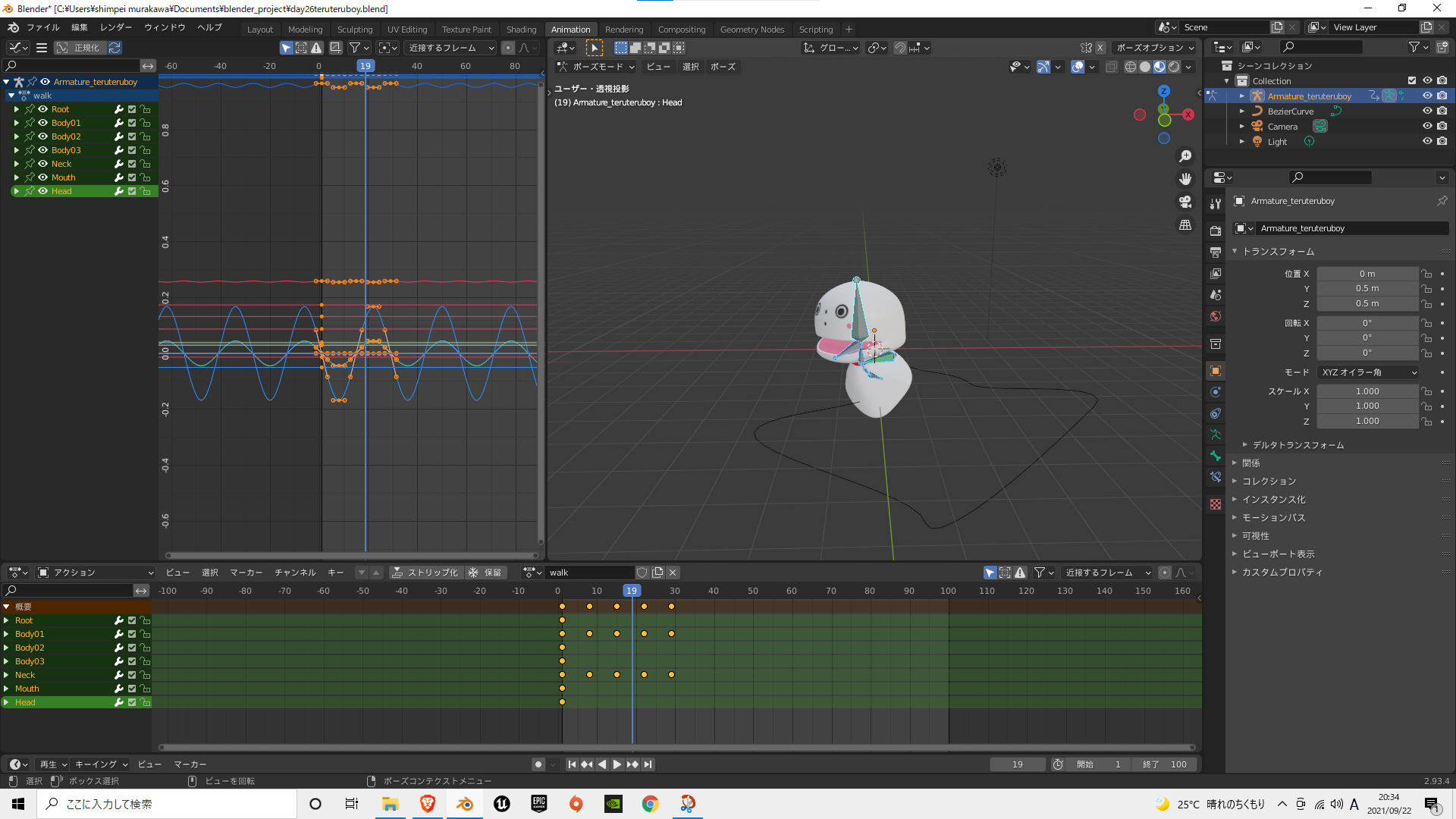This screenshot has width=1456, height=819.
Task: Open the レンダー menu
Action: (115, 27)
